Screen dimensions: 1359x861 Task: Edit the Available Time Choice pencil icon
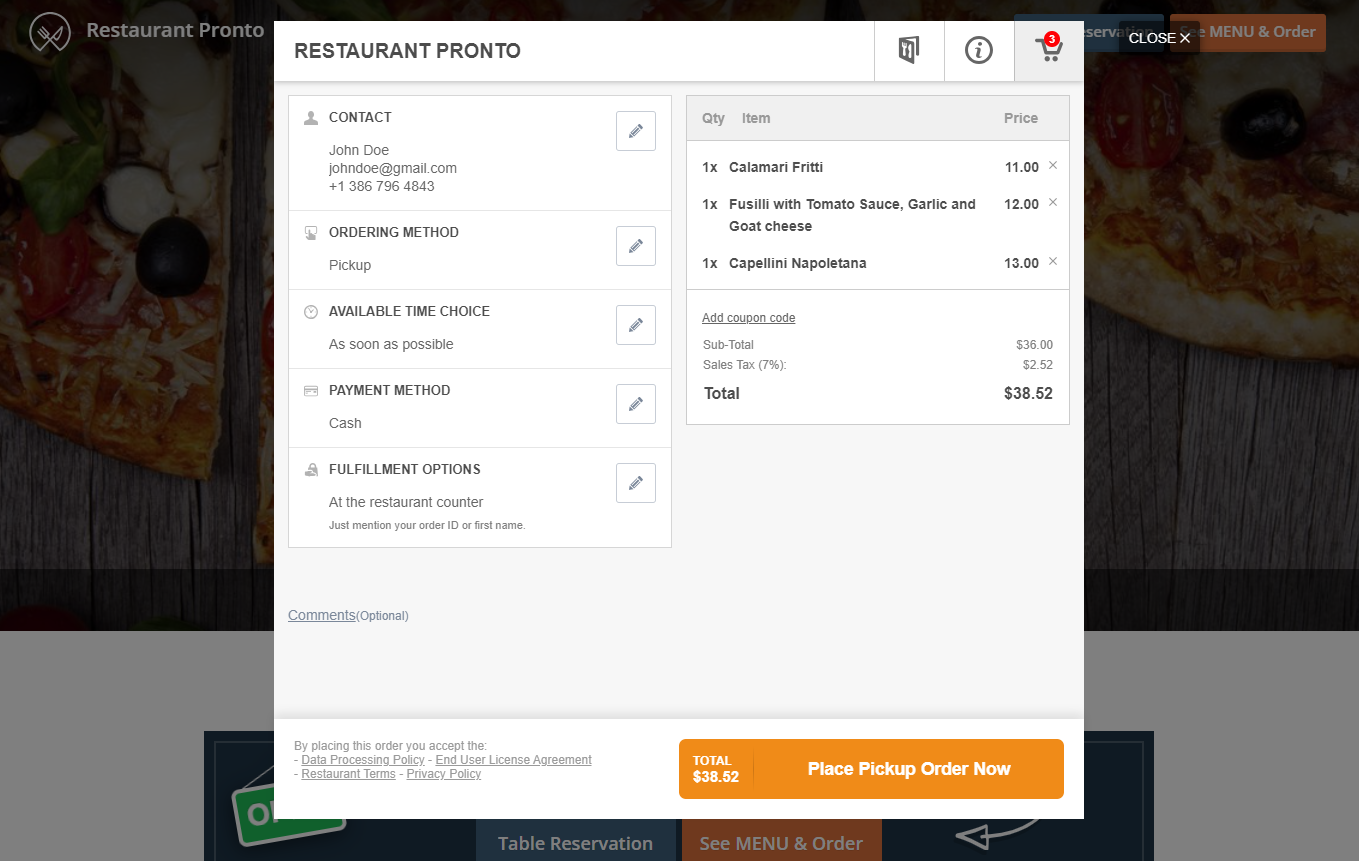coord(636,325)
